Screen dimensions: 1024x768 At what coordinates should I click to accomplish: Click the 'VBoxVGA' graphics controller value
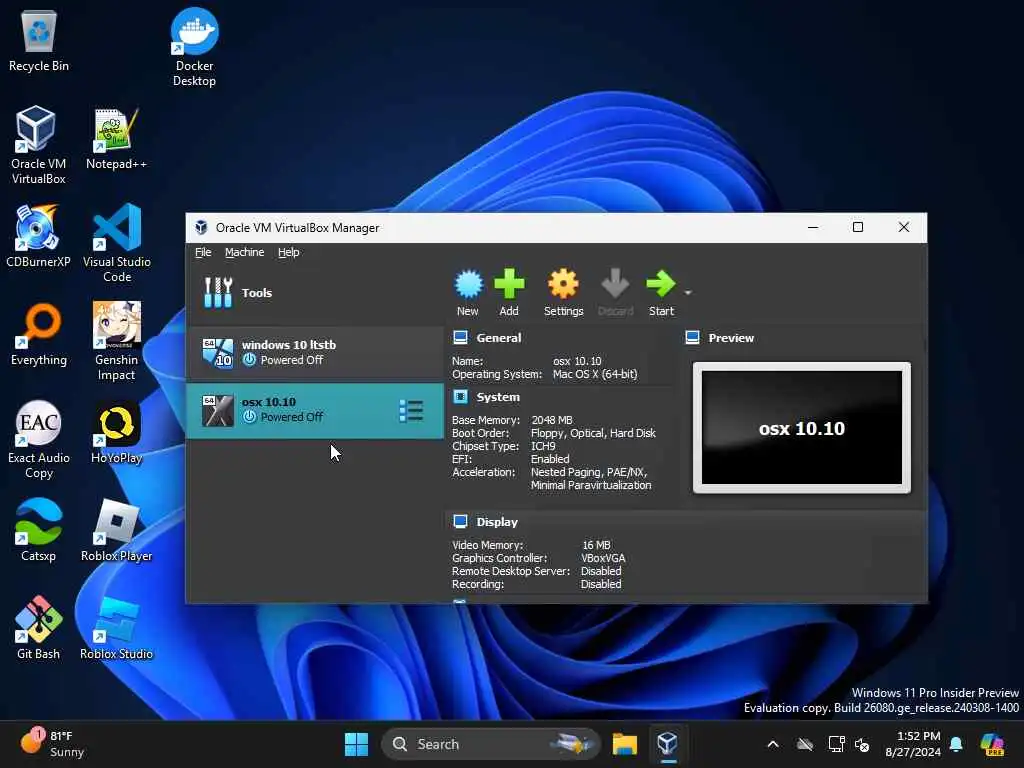[x=603, y=558]
